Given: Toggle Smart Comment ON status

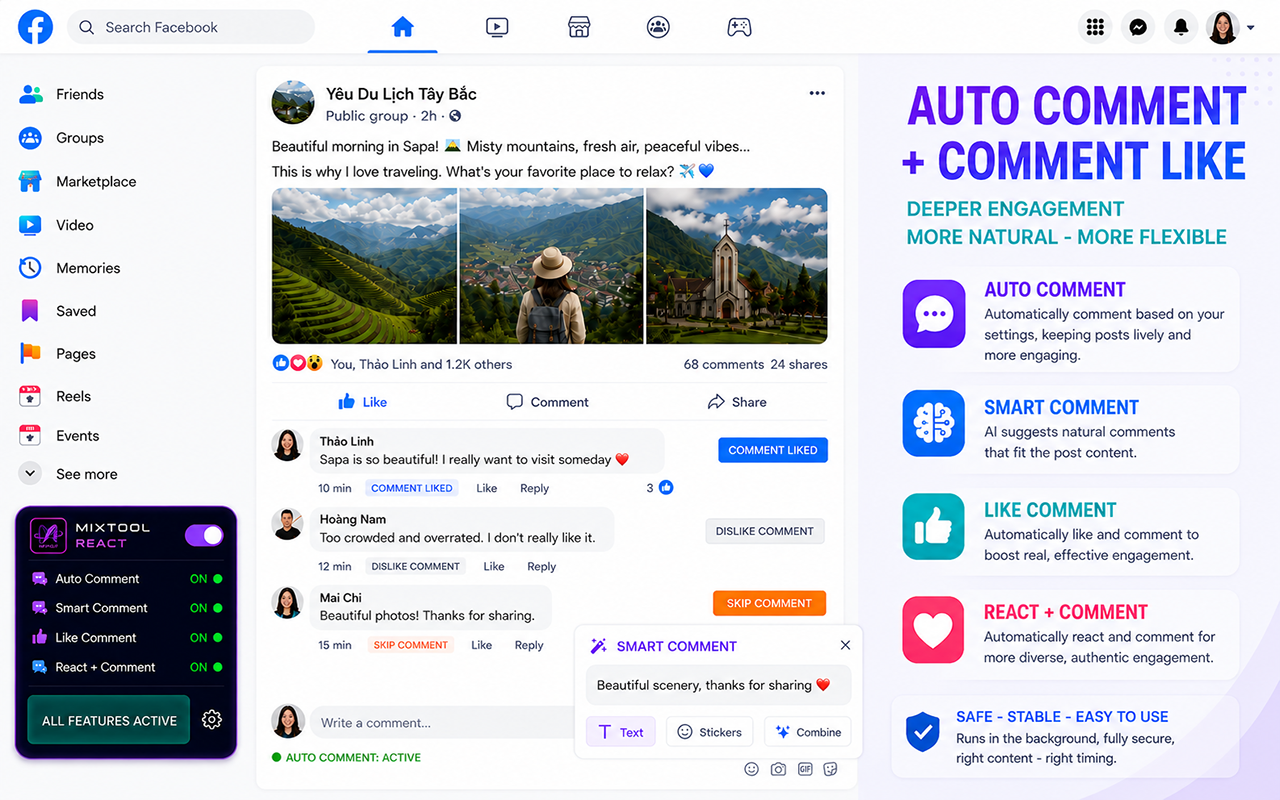Looking at the screenshot, I should pyautogui.click(x=206, y=608).
